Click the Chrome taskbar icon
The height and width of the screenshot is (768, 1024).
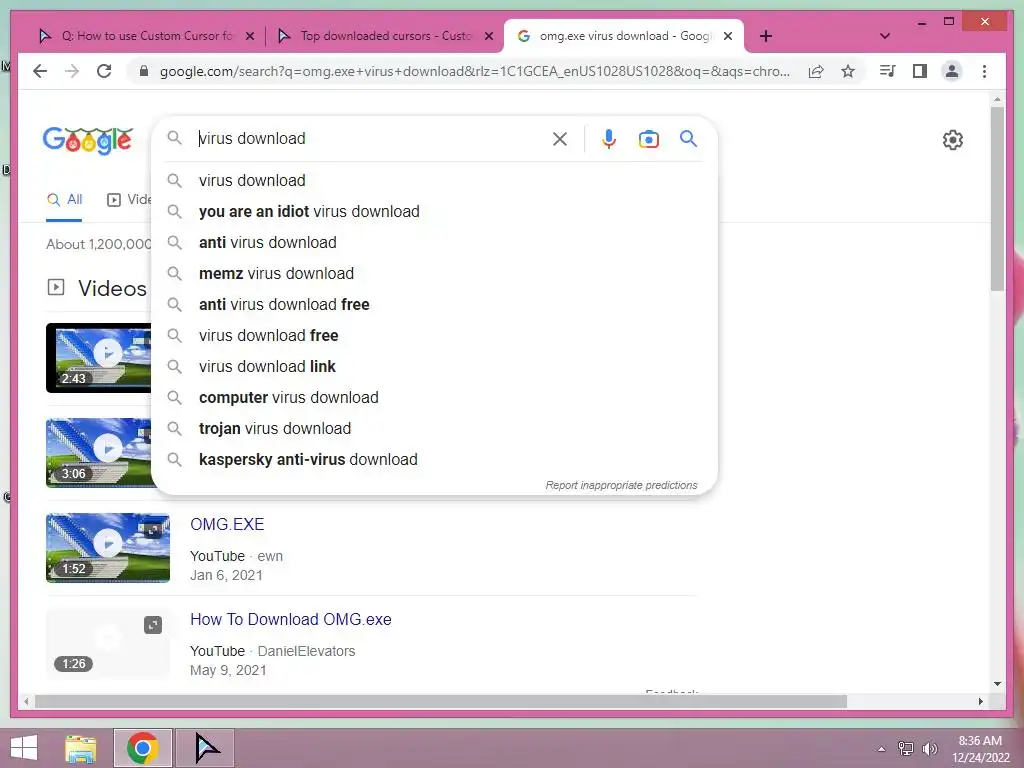coord(143,748)
